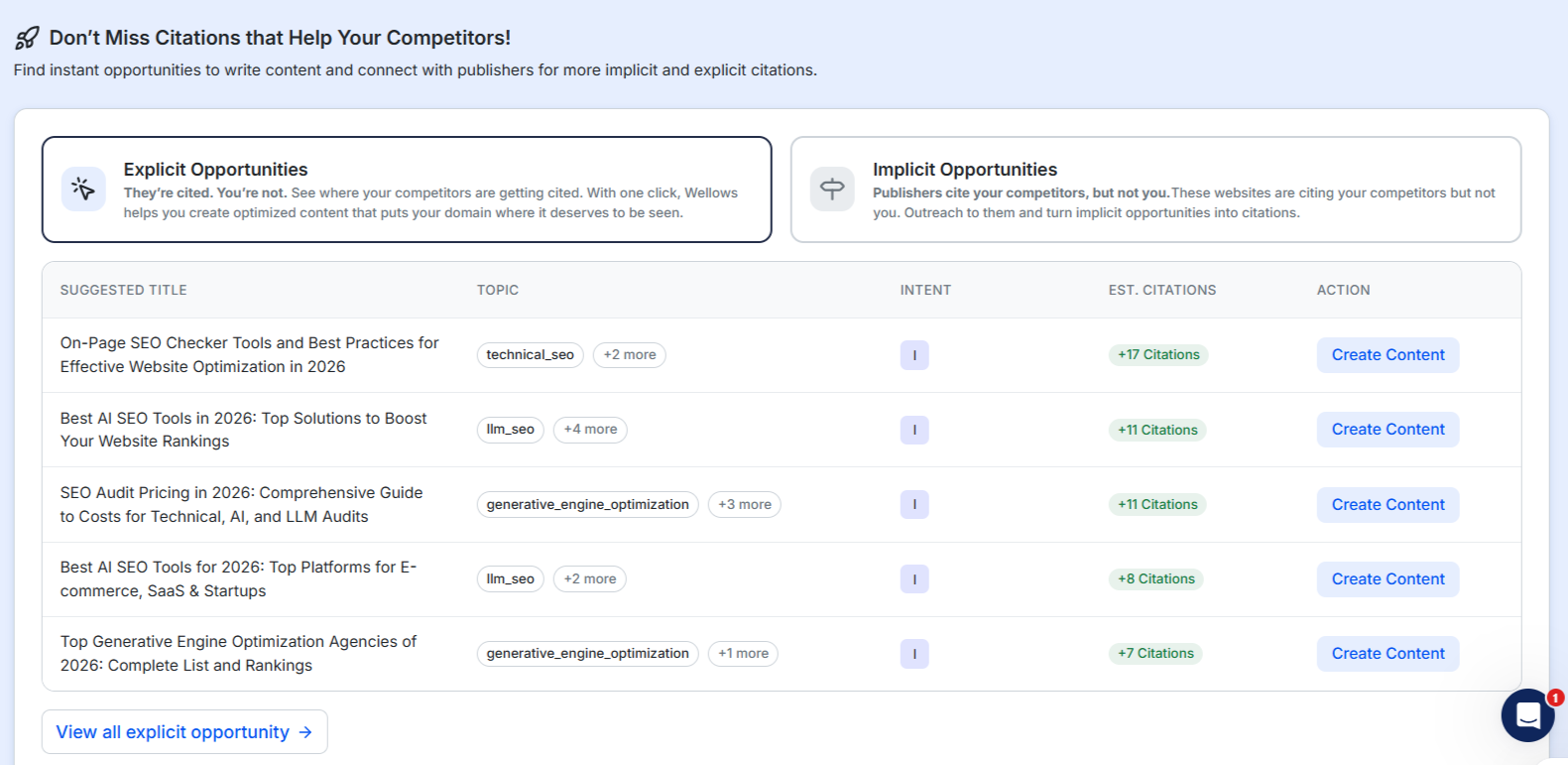Create Content for On-Page SEO Checker Tools
Image resolution: width=1568 pixels, height=765 pixels.
(1387, 355)
